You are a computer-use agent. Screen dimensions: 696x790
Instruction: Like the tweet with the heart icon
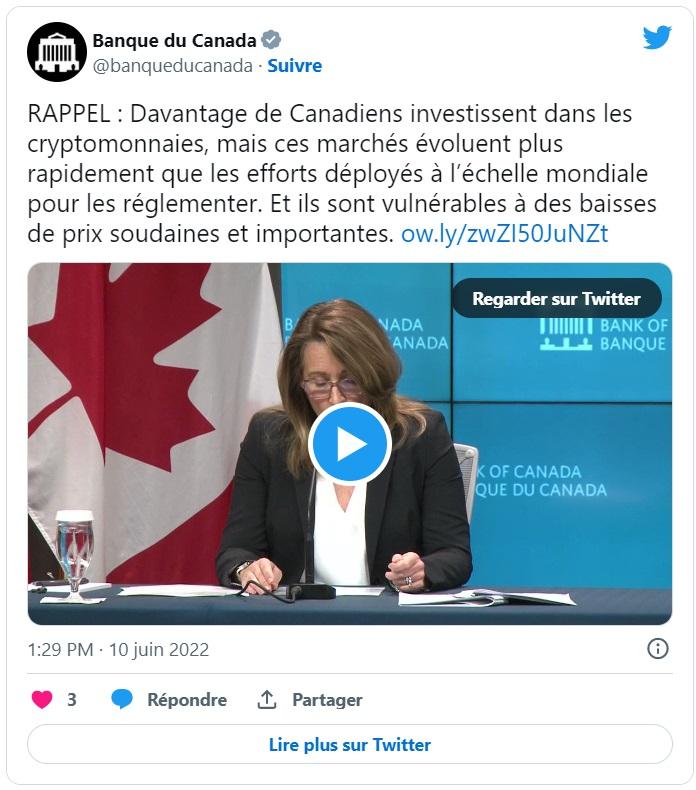click(42, 700)
